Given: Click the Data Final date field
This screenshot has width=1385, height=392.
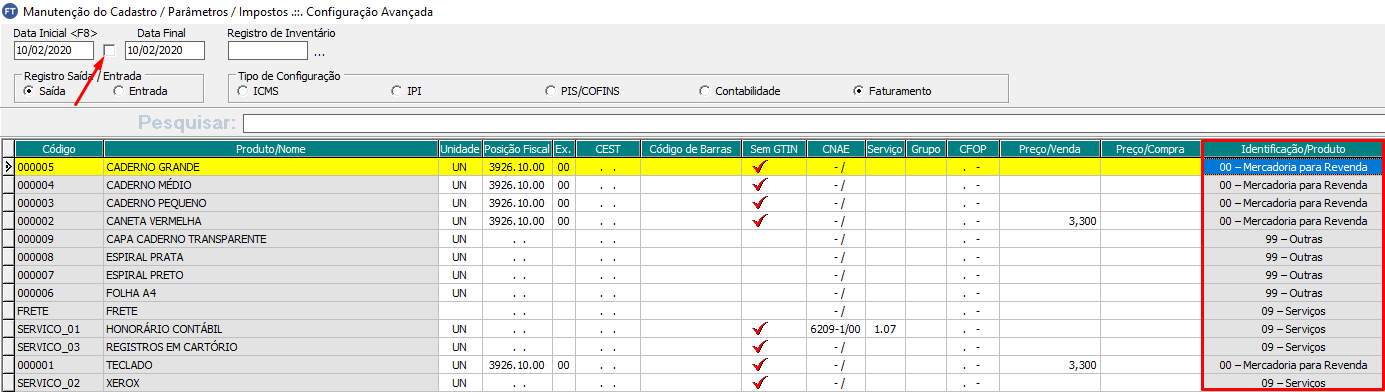Looking at the screenshot, I should [x=165, y=50].
